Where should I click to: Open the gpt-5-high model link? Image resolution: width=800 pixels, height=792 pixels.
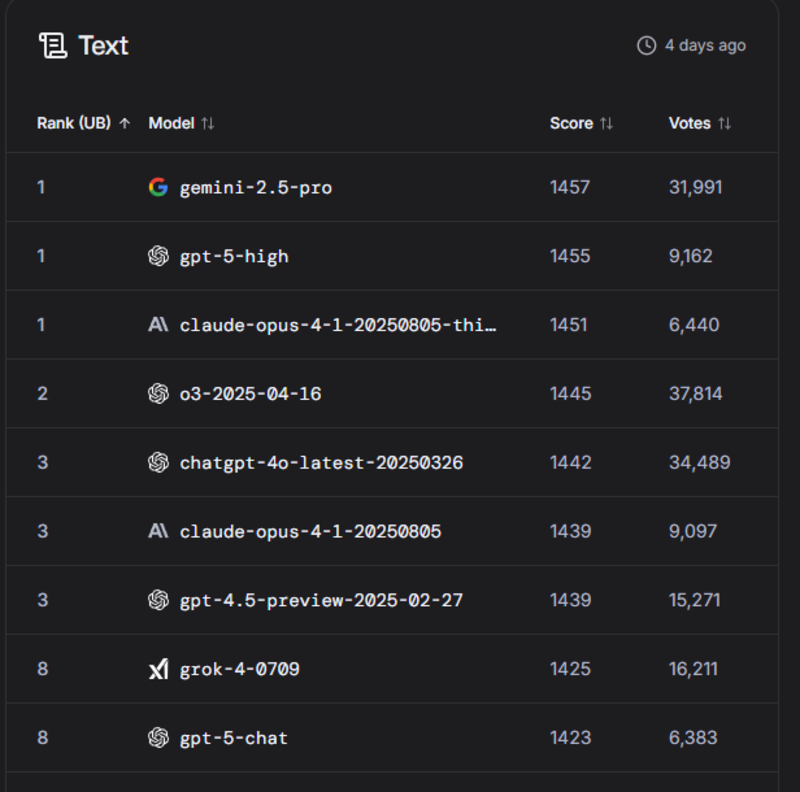(x=234, y=256)
